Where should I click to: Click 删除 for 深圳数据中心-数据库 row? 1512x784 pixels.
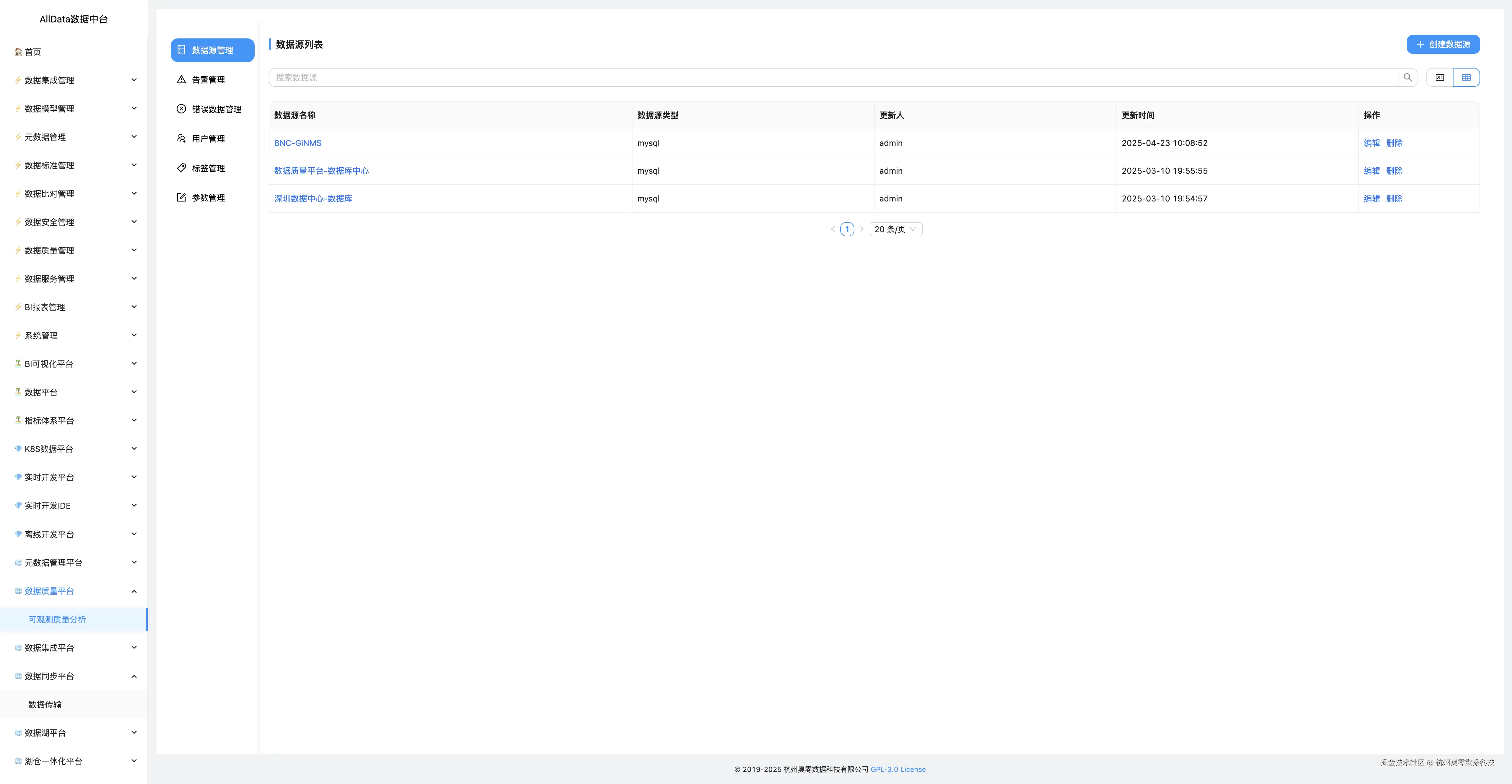(x=1394, y=199)
